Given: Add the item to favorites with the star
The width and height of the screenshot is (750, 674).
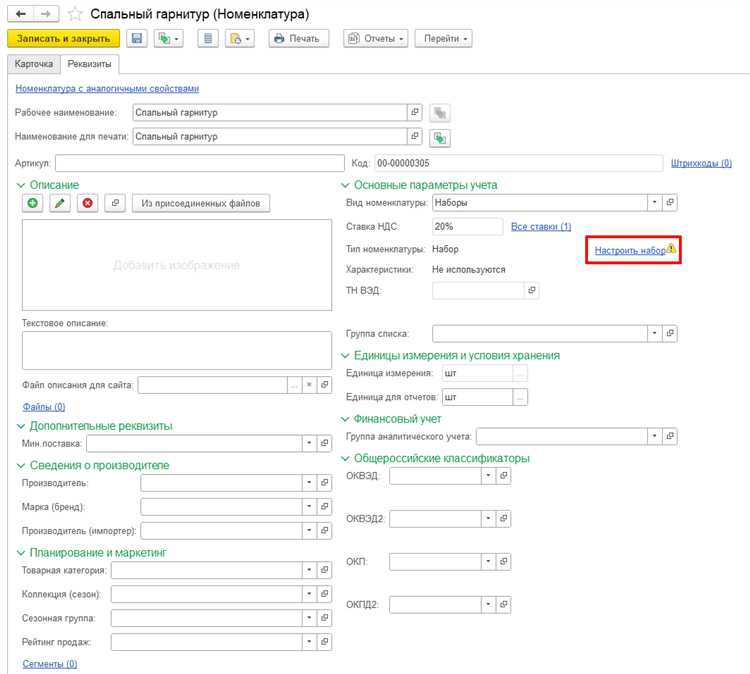Looking at the screenshot, I should [x=75, y=14].
